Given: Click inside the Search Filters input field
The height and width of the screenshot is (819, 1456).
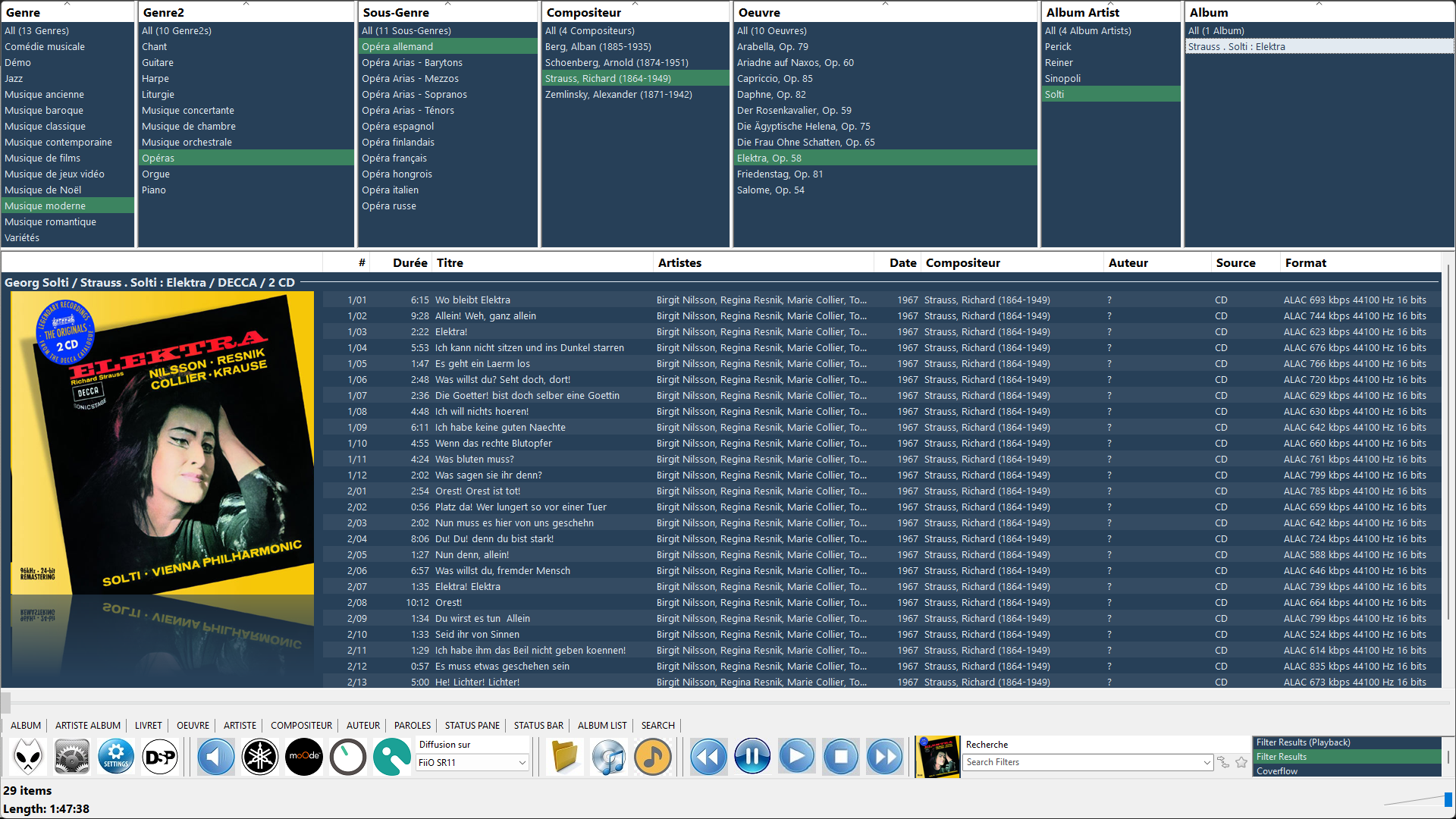Looking at the screenshot, I should (1083, 762).
